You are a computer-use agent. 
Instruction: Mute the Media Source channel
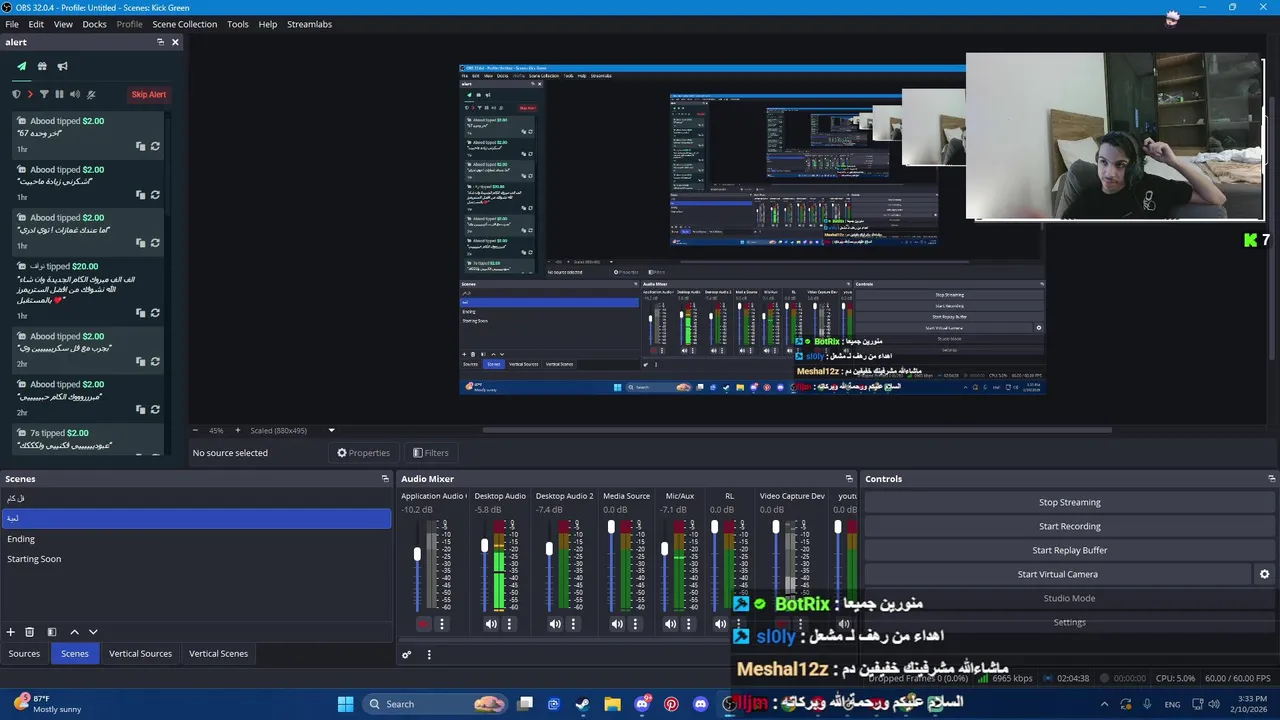tap(617, 624)
